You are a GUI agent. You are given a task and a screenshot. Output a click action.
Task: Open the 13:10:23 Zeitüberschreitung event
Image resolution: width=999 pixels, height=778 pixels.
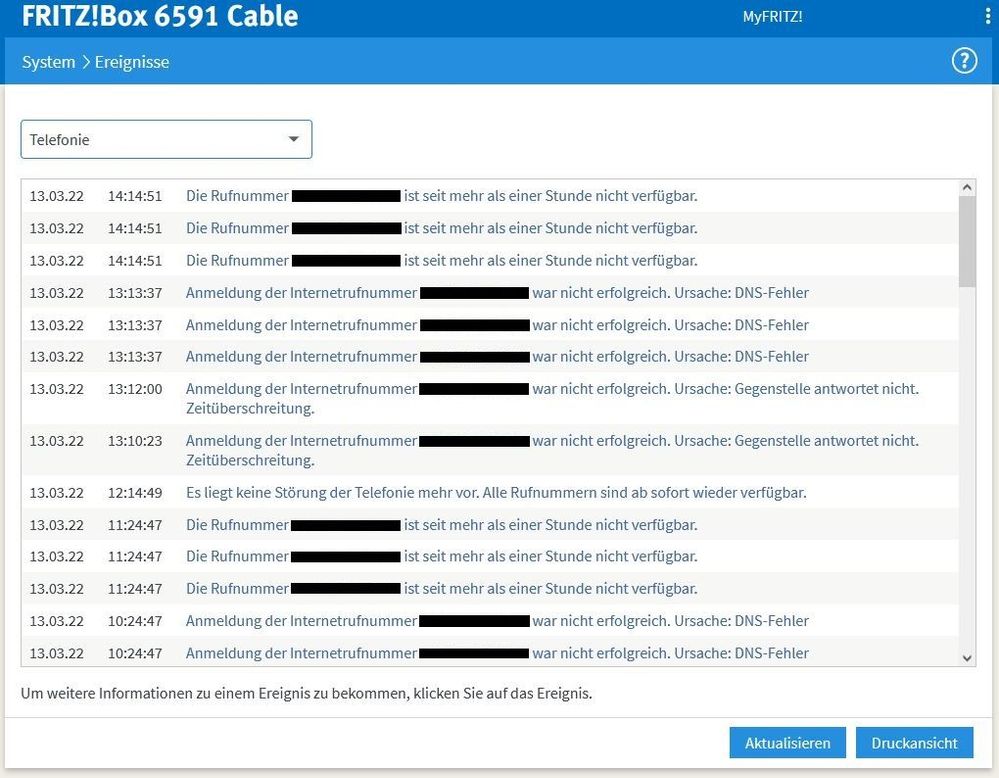pos(489,450)
